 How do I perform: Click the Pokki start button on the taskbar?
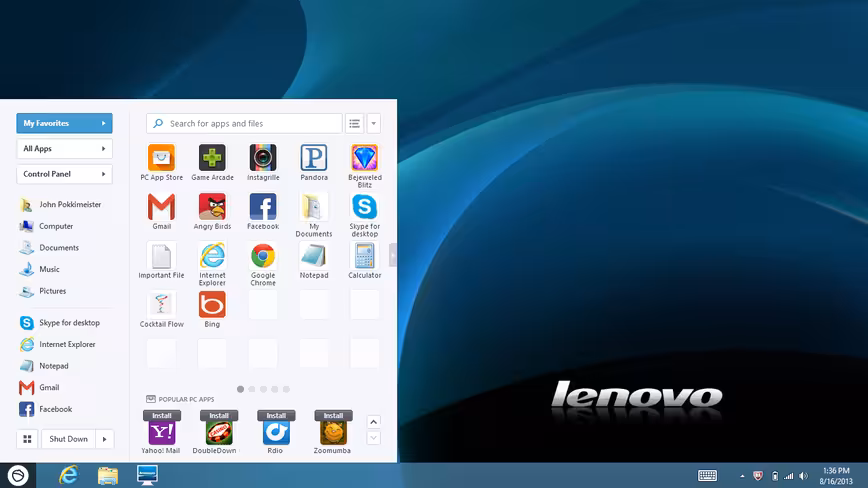(18, 475)
